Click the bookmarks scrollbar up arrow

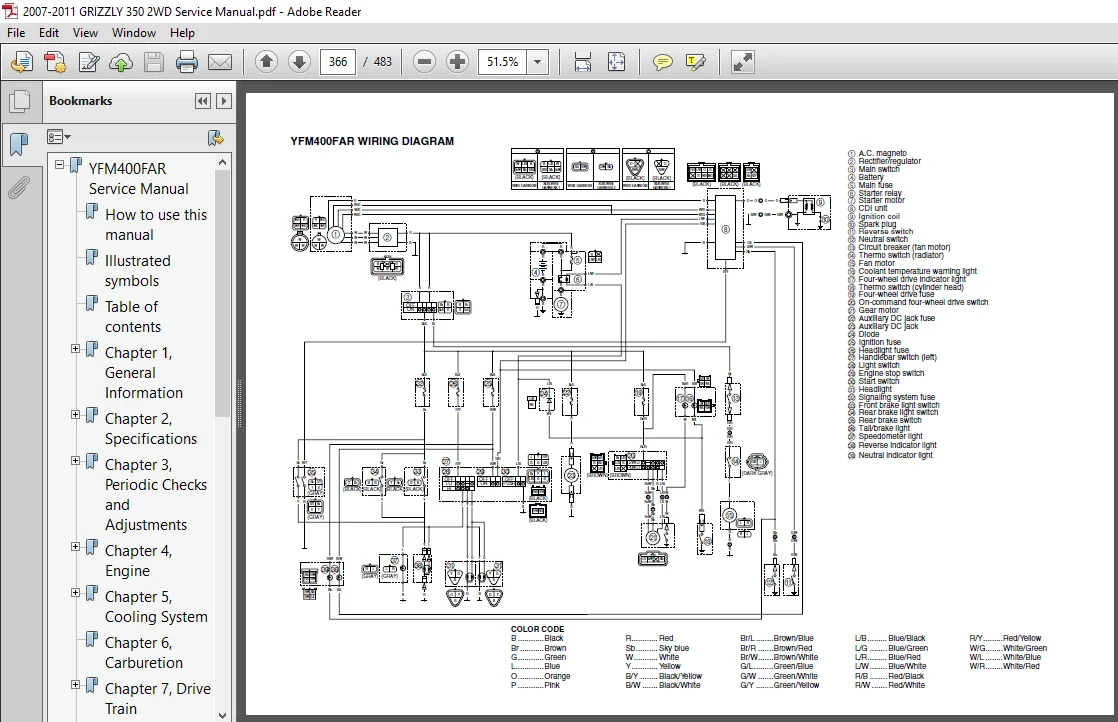tap(222, 162)
